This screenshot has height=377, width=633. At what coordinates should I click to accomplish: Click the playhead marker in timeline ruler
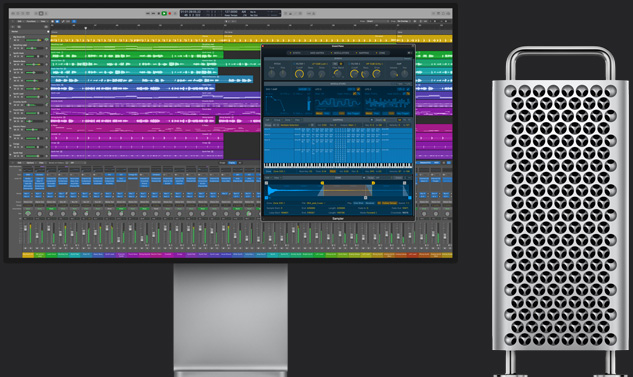[x=86, y=28]
